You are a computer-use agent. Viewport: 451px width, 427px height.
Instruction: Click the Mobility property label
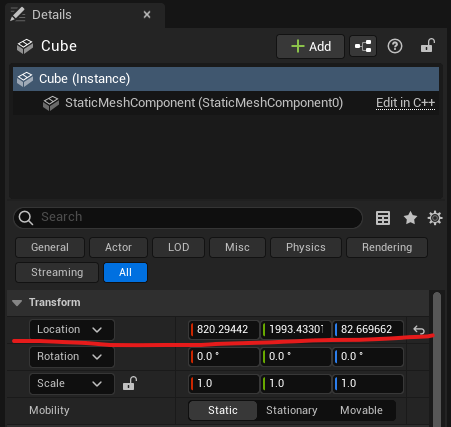(x=49, y=410)
